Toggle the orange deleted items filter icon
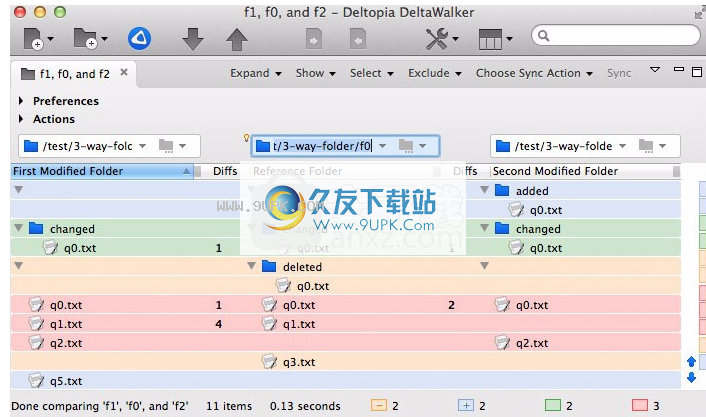706x417 pixels. tap(379, 405)
